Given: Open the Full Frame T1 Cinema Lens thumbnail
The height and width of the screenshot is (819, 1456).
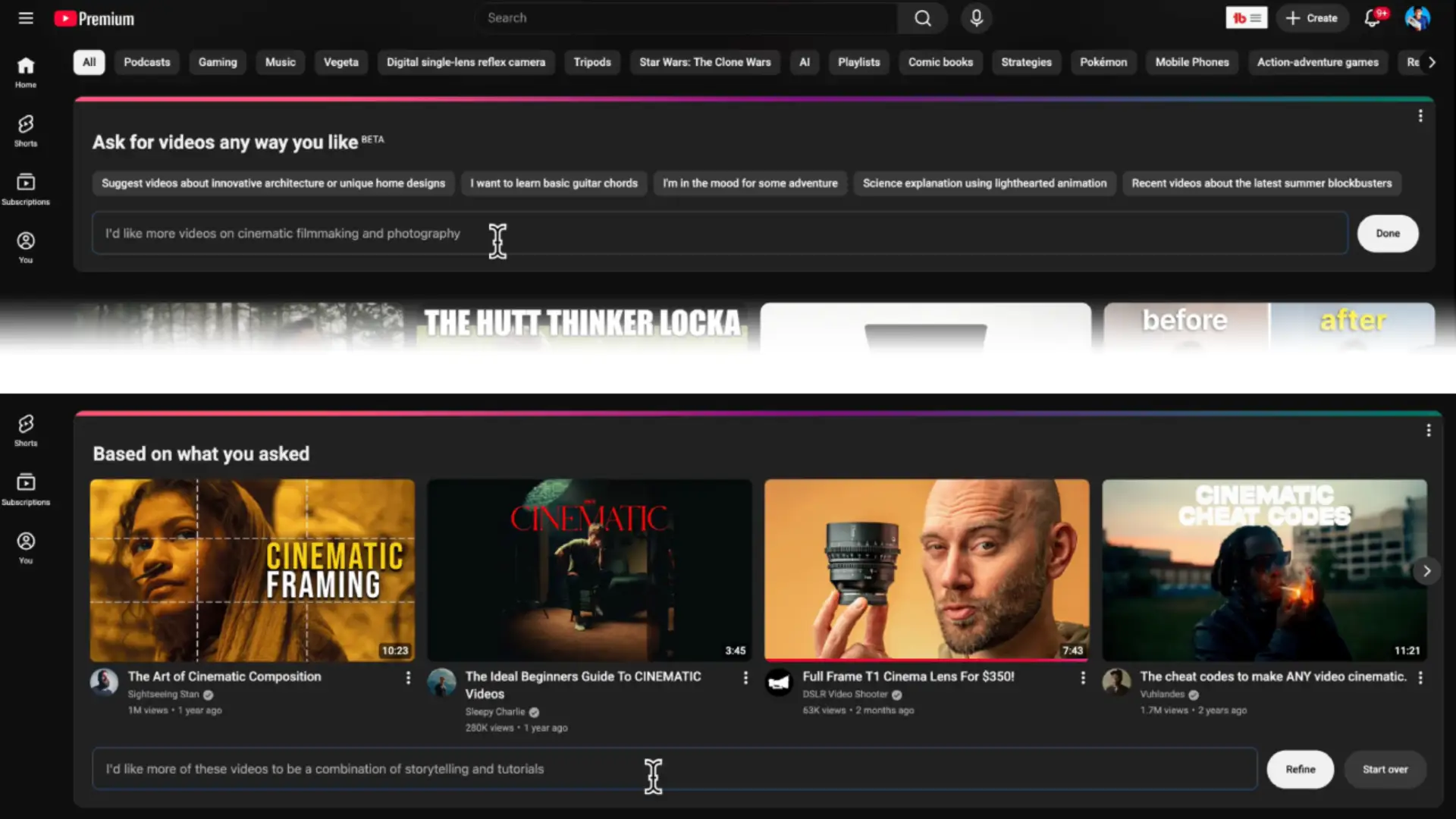Looking at the screenshot, I should point(926,570).
